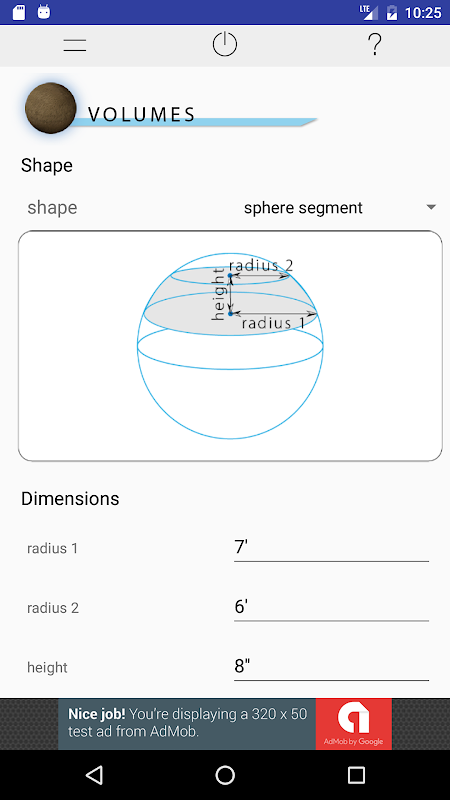The image size is (450, 800).
Task: Expand the shape dropdown arrow
Action: coord(431,207)
